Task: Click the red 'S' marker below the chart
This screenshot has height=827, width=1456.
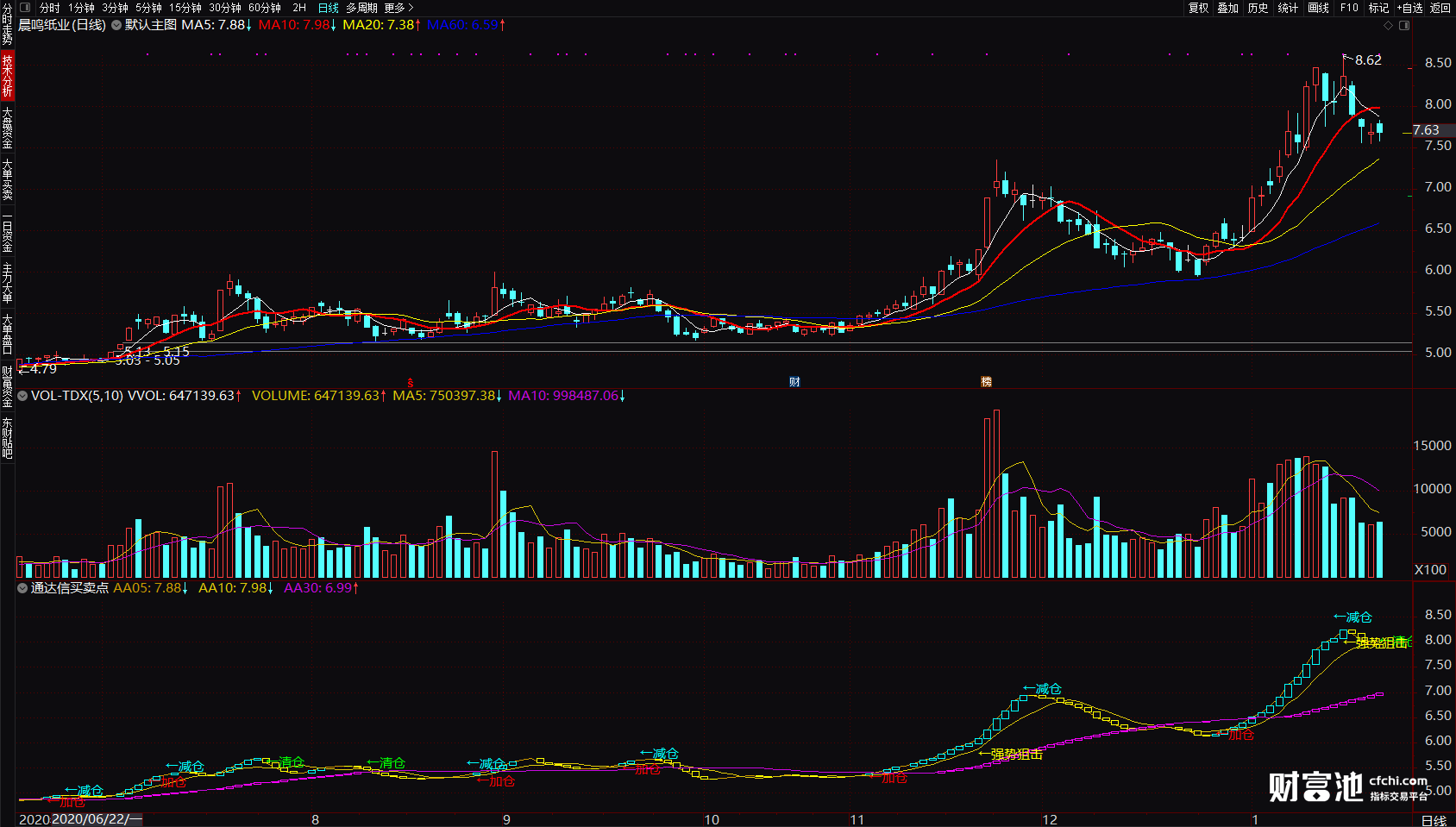Action: [x=411, y=382]
